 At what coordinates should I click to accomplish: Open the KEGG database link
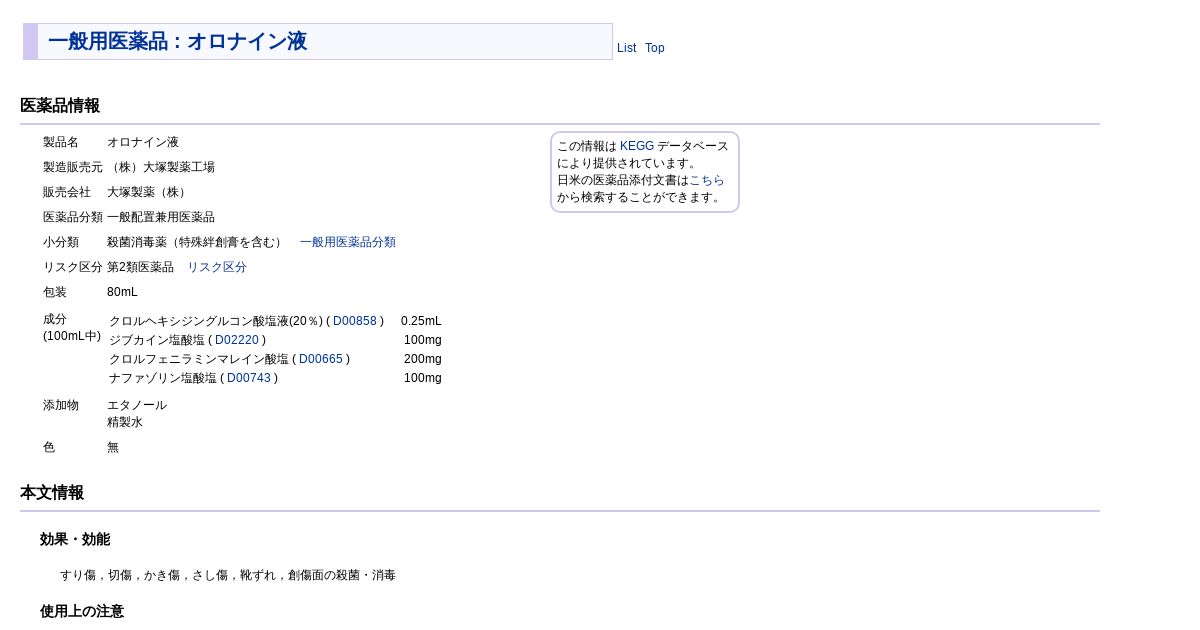[637, 146]
